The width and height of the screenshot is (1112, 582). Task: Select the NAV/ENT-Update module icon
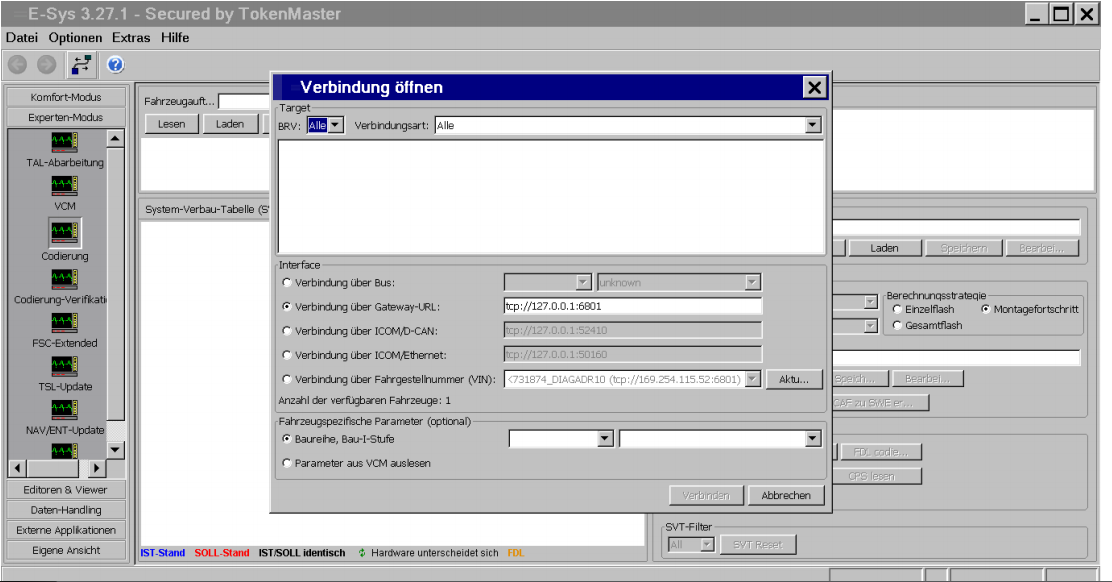pyautogui.click(x=65, y=410)
